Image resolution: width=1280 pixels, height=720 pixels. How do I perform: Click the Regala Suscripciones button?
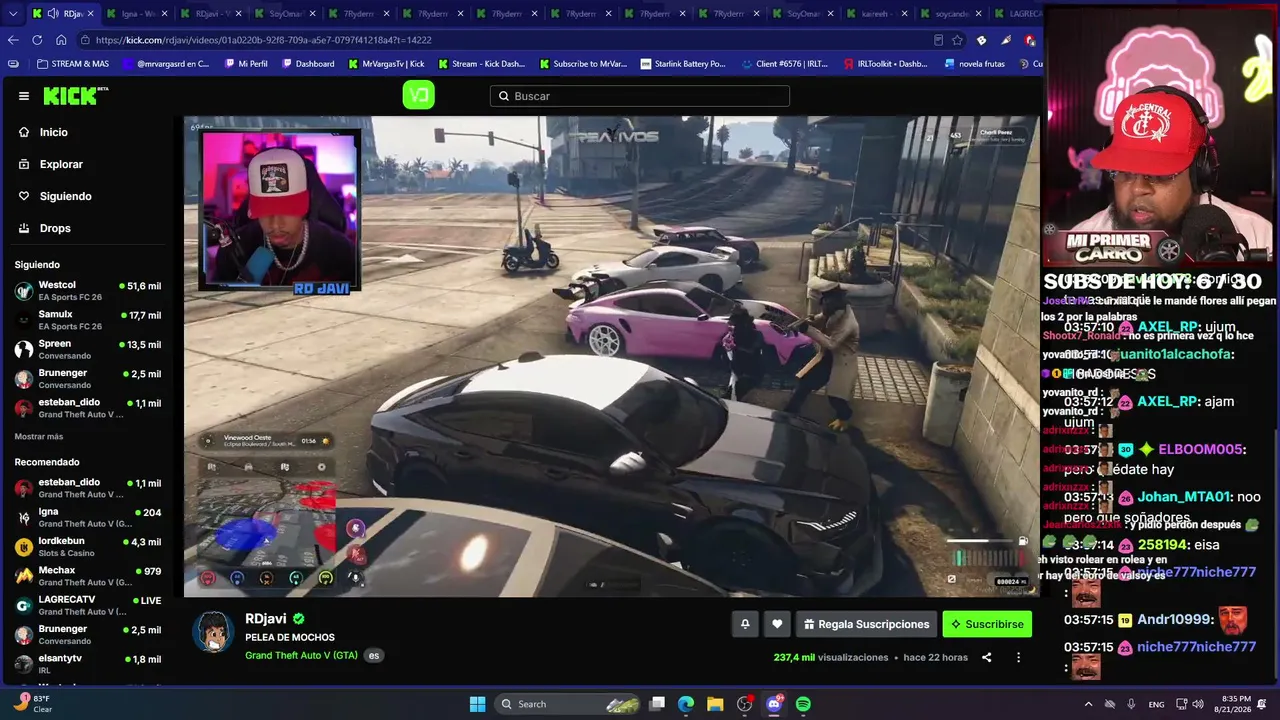coord(866,624)
